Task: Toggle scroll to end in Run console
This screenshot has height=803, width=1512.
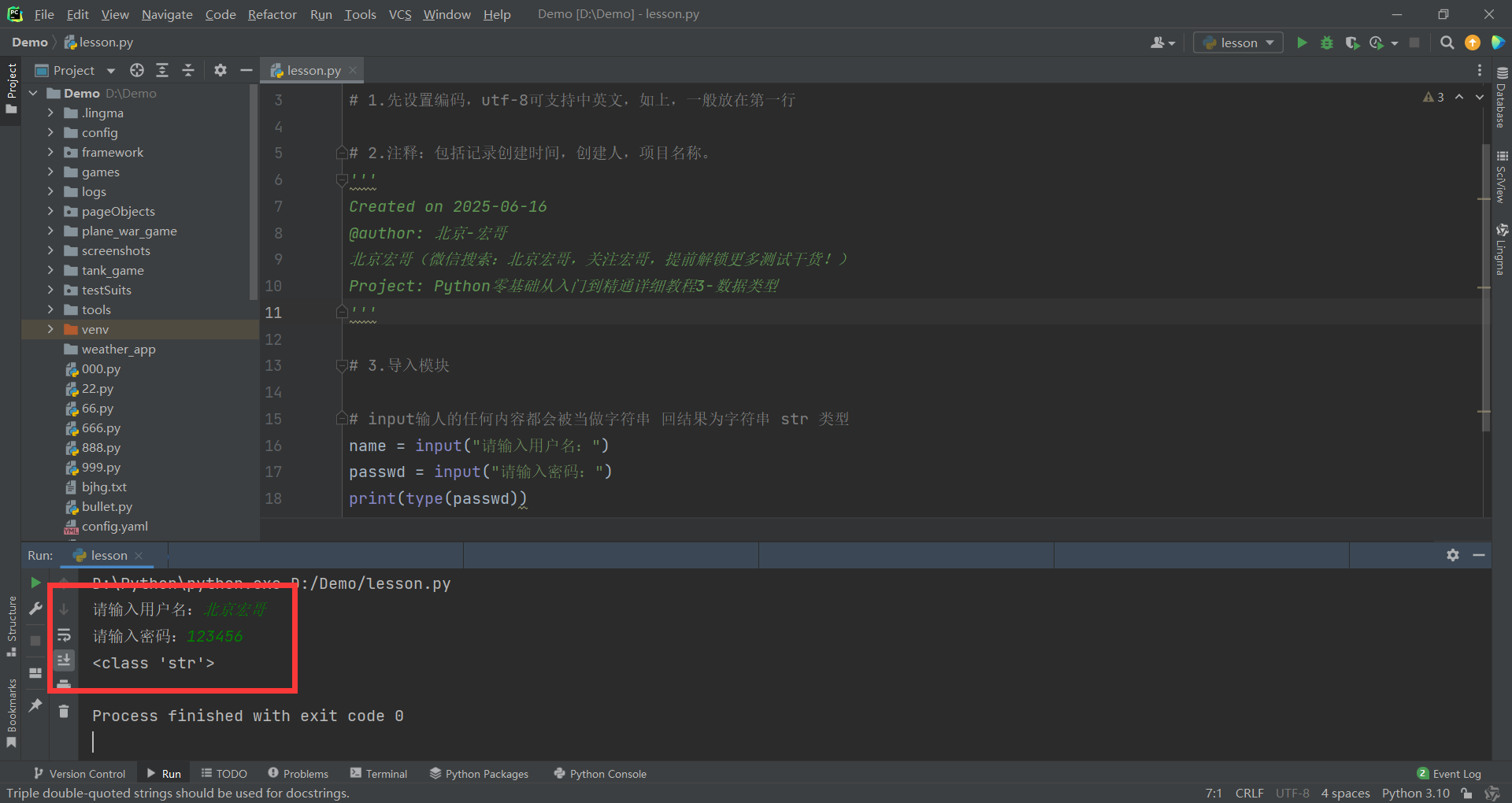Action: (x=64, y=660)
